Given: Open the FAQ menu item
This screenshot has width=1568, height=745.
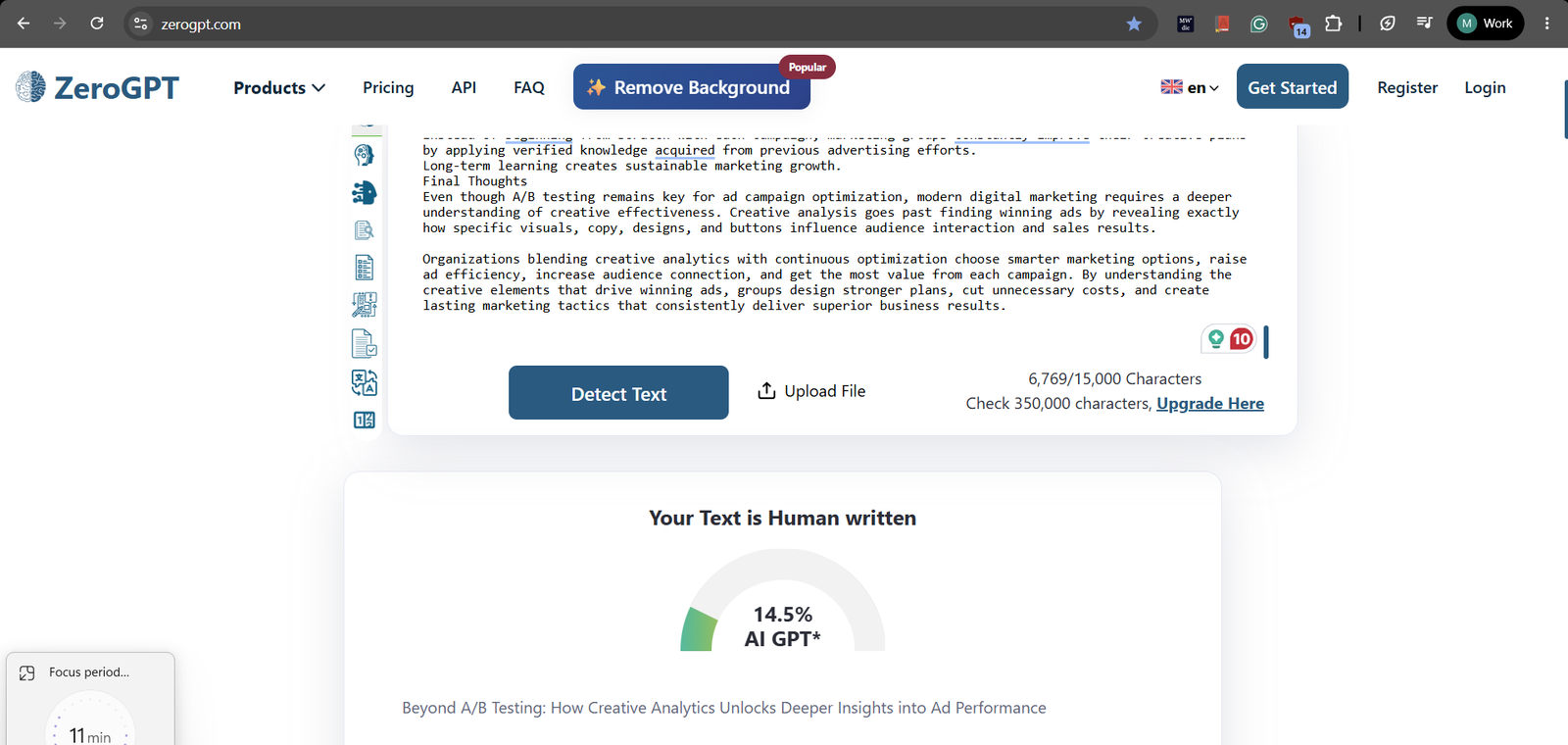Looking at the screenshot, I should coord(529,87).
